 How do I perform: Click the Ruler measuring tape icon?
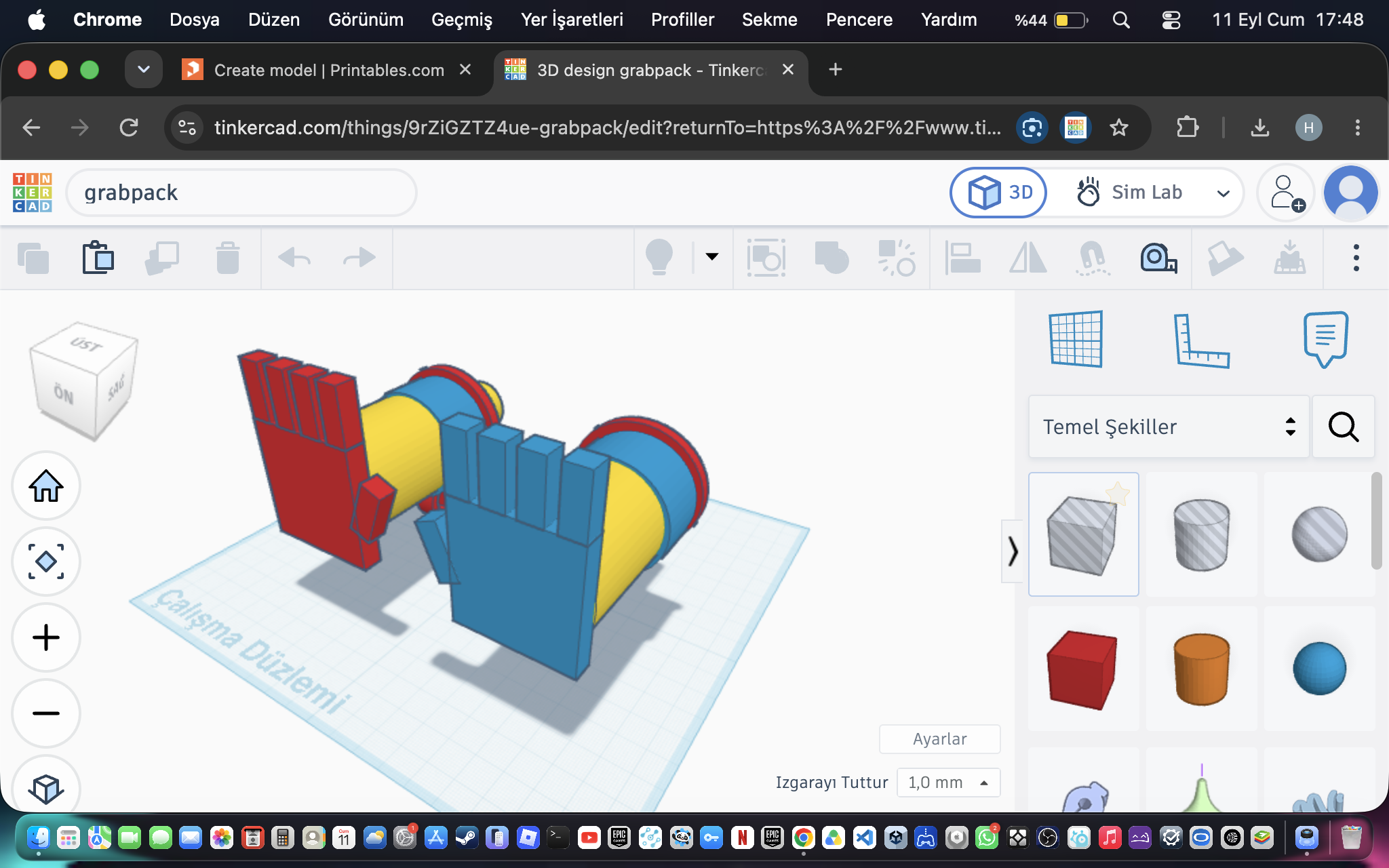click(1158, 258)
